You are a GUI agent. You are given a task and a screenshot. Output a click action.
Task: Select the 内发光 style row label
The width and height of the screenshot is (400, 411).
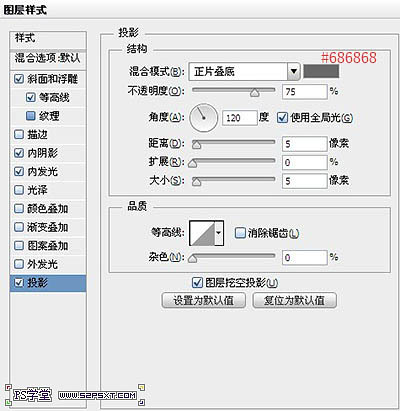click(x=43, y=172)
